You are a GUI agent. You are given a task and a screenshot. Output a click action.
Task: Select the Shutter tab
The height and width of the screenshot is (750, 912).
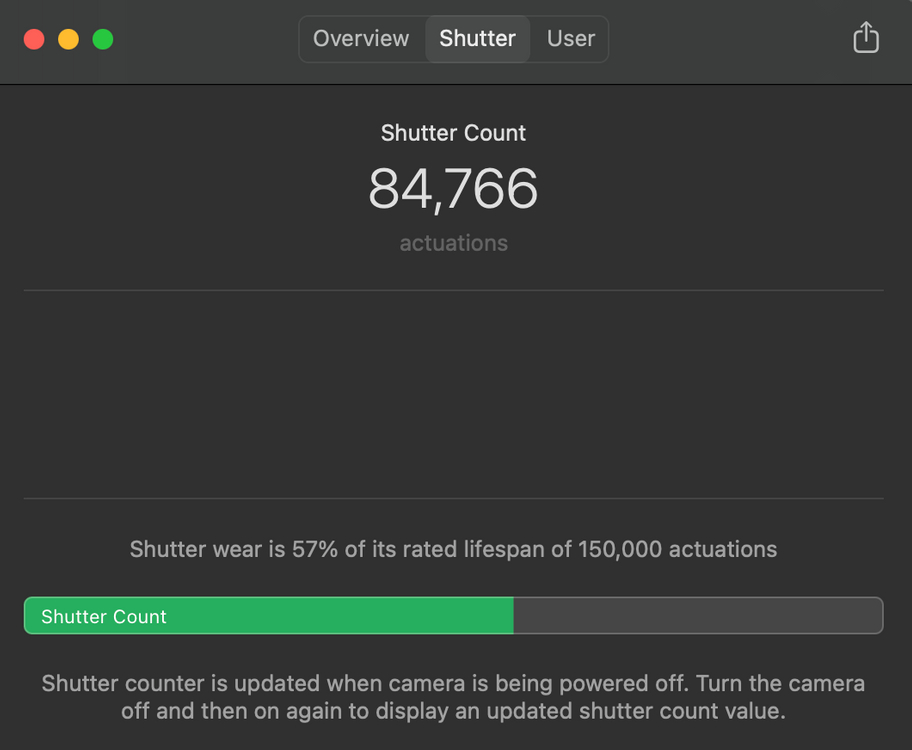[x=477, y=39]
